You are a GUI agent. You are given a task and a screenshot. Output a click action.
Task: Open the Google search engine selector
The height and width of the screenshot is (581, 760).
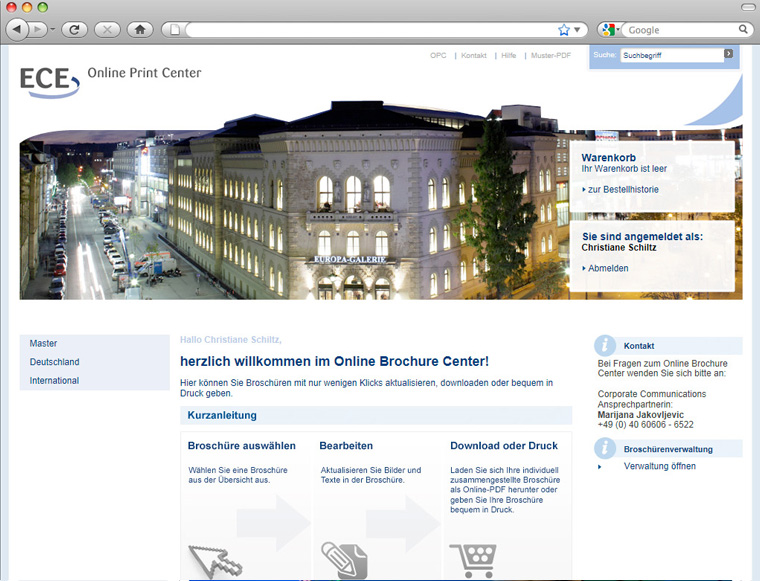[610, 30]
